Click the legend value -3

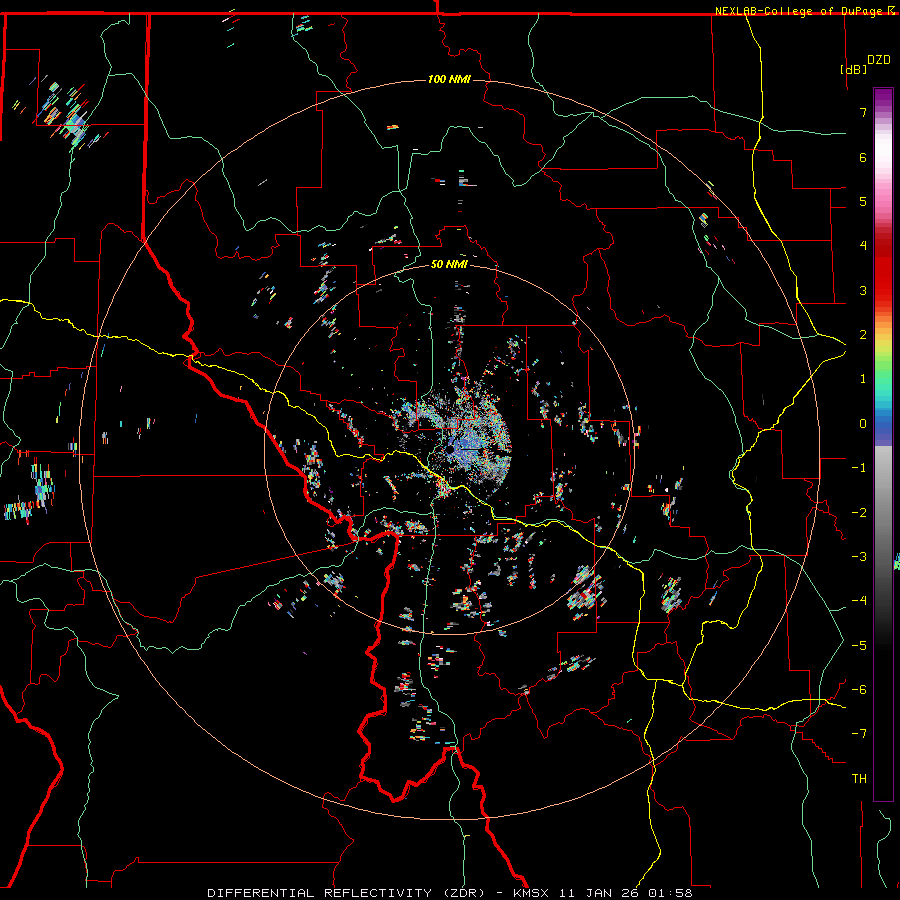(859, 557)
